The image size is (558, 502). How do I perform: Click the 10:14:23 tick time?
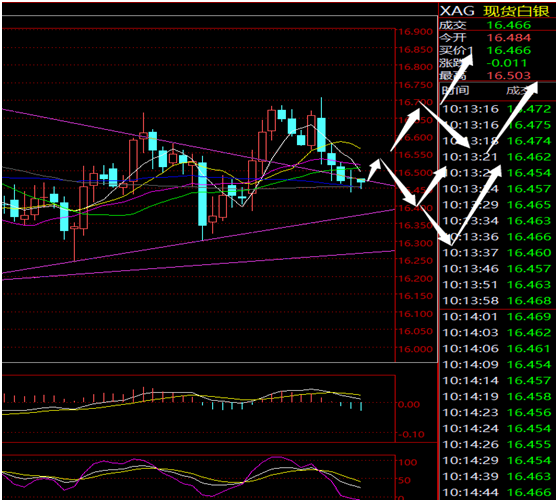(470, 413)
